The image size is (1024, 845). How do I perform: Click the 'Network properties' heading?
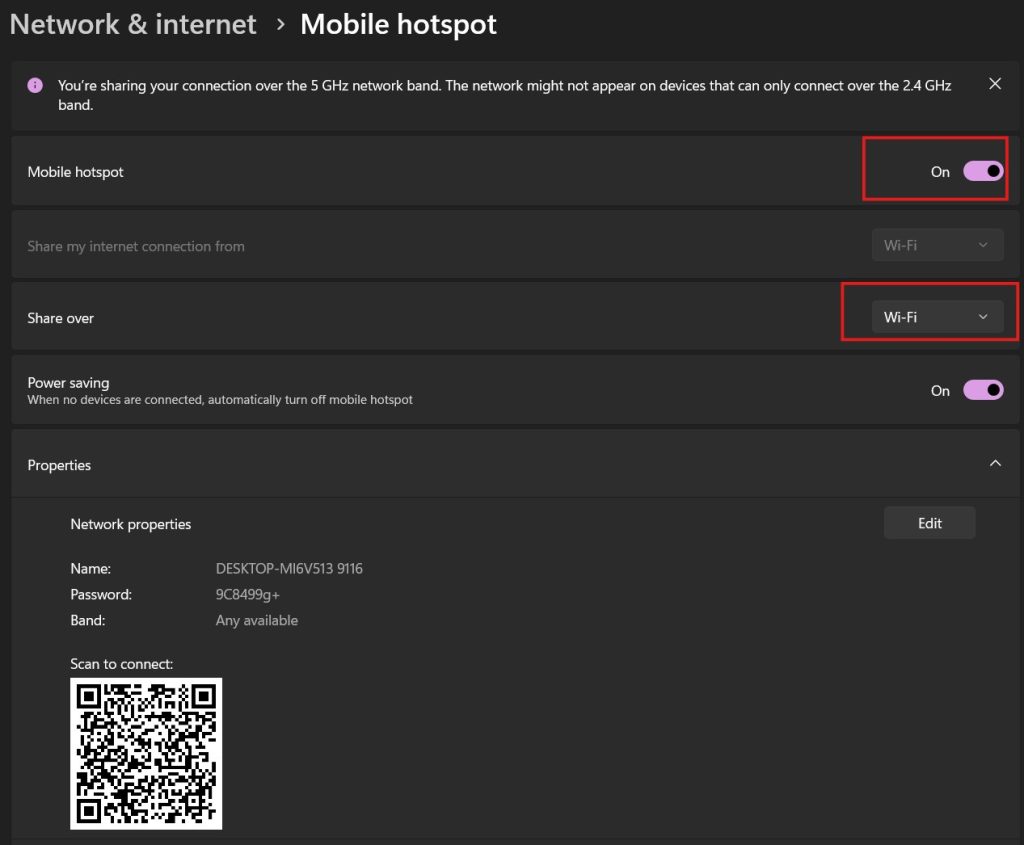point(130,524)
